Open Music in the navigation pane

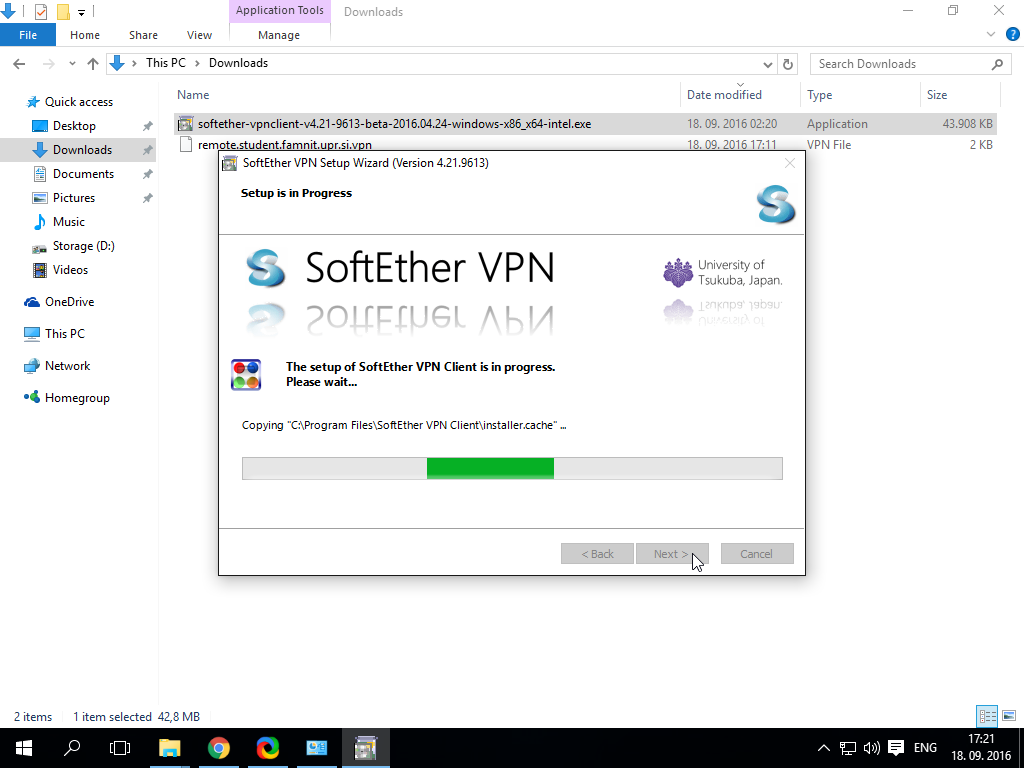69,222
